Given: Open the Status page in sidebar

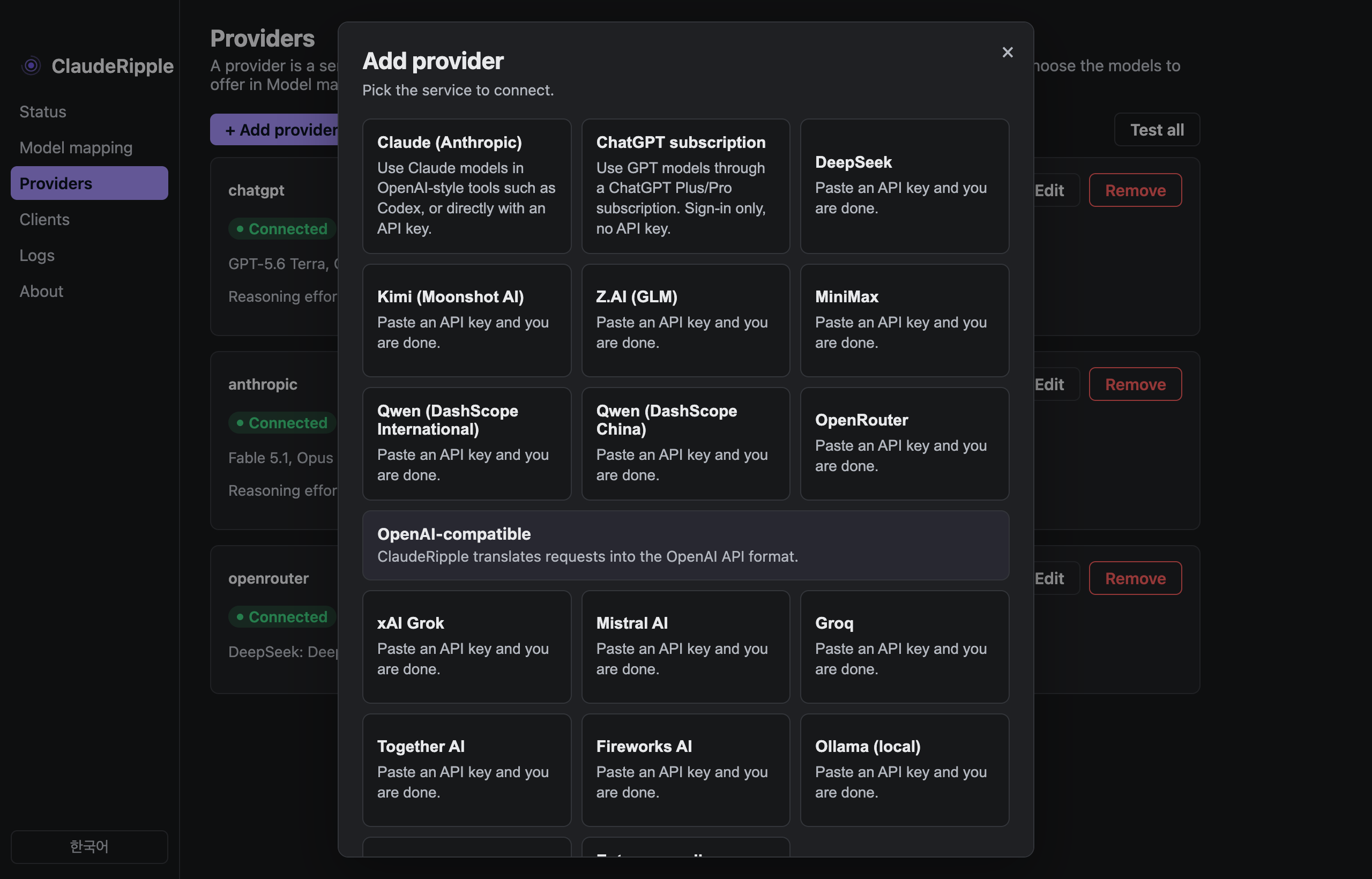Looking at the screenshot, I should (89, 111).
